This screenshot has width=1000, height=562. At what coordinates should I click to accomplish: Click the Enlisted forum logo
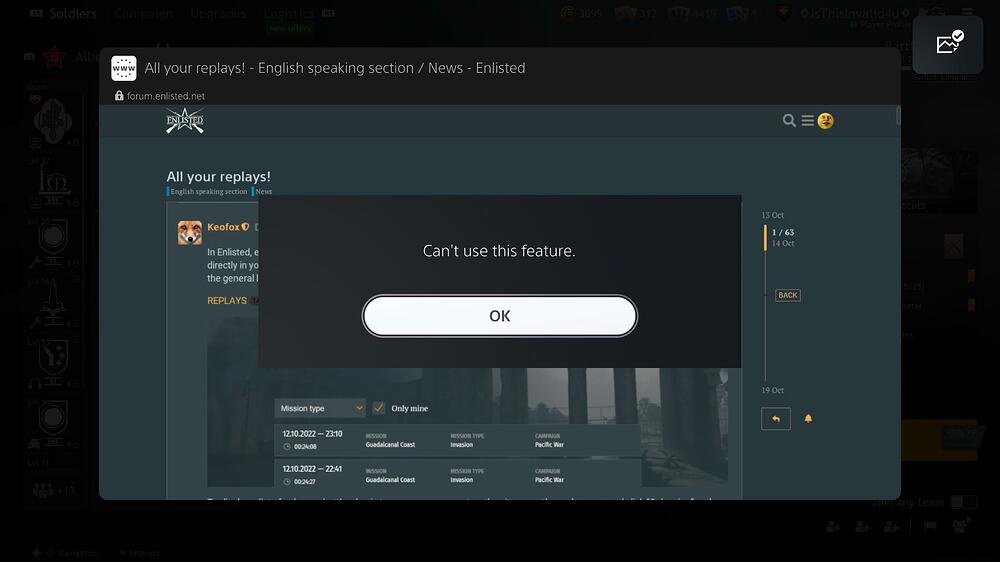click(185, 121)
